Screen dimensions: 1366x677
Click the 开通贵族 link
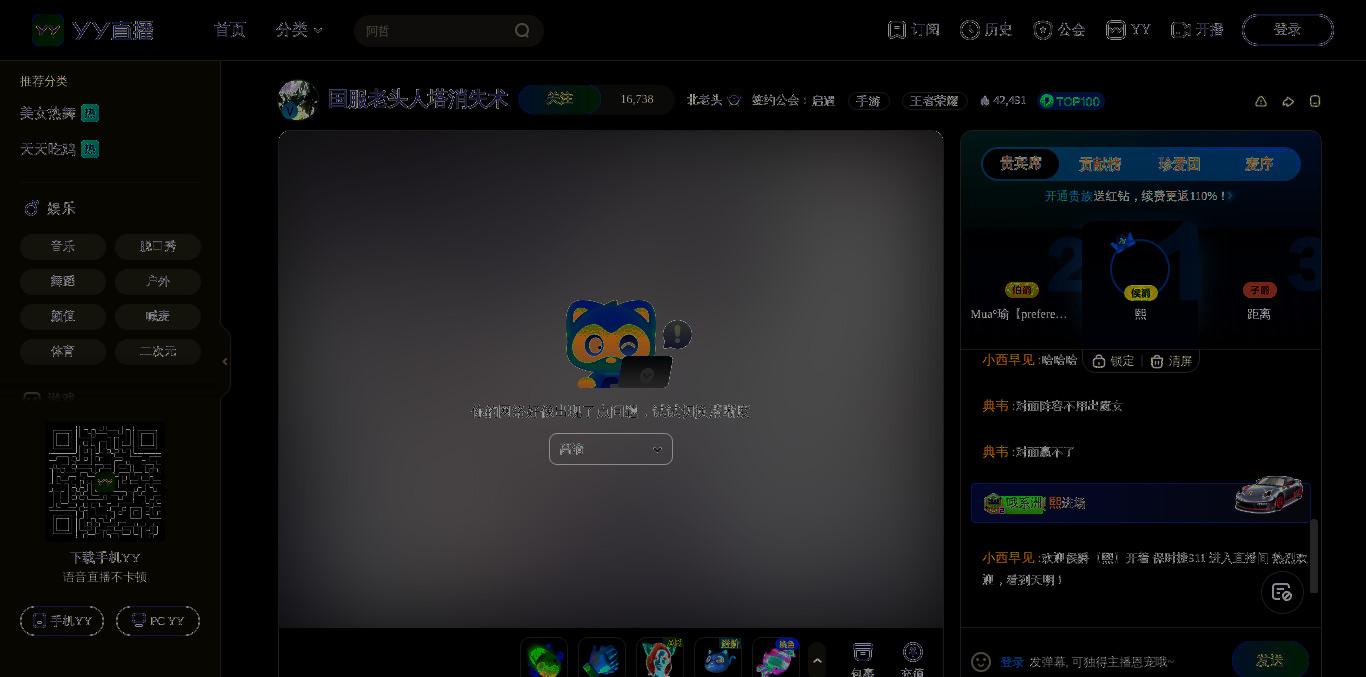coord(1068,196)
